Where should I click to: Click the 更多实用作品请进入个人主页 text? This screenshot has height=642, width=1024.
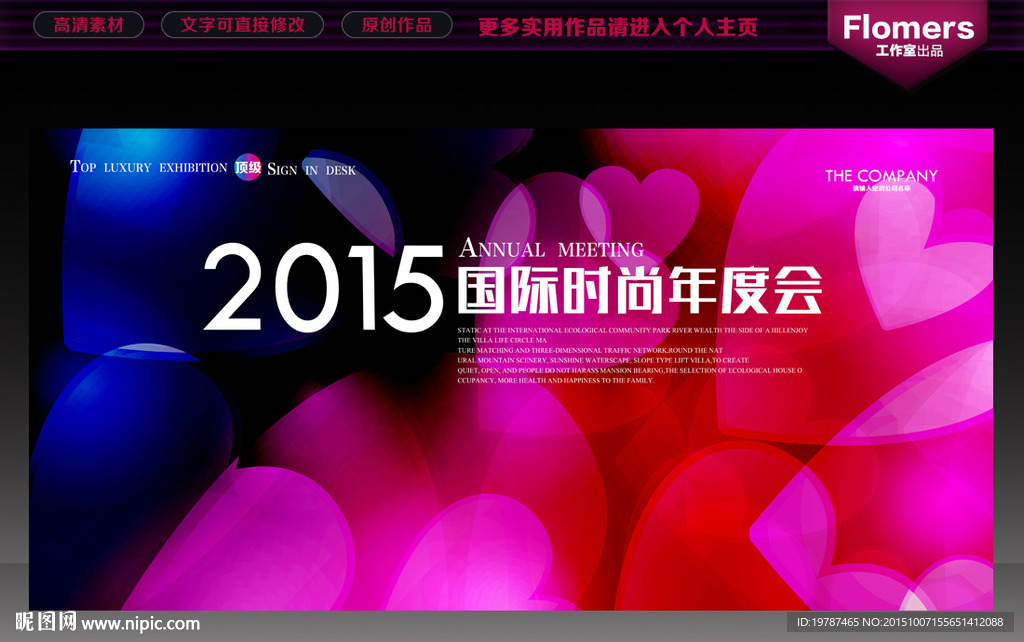point(617,27)
